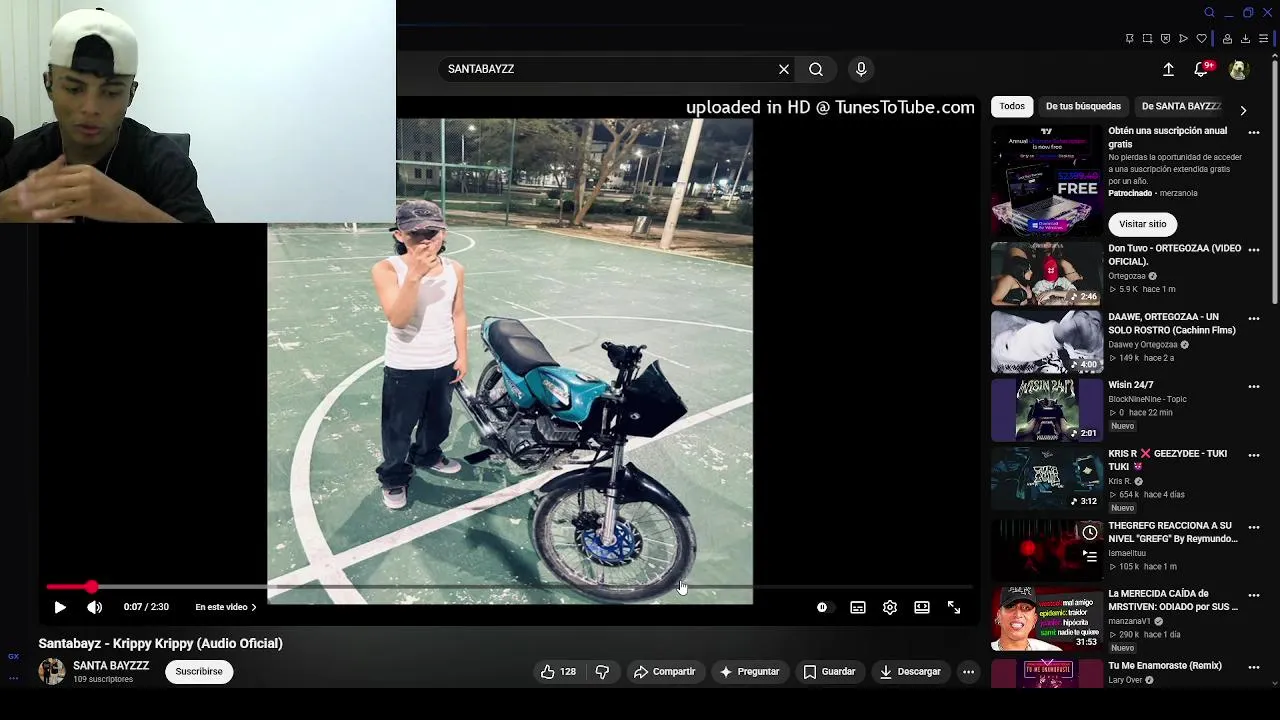Open the upload/create icon in header
This screenshot has height=720, width=1280.
pos(1168,69)
